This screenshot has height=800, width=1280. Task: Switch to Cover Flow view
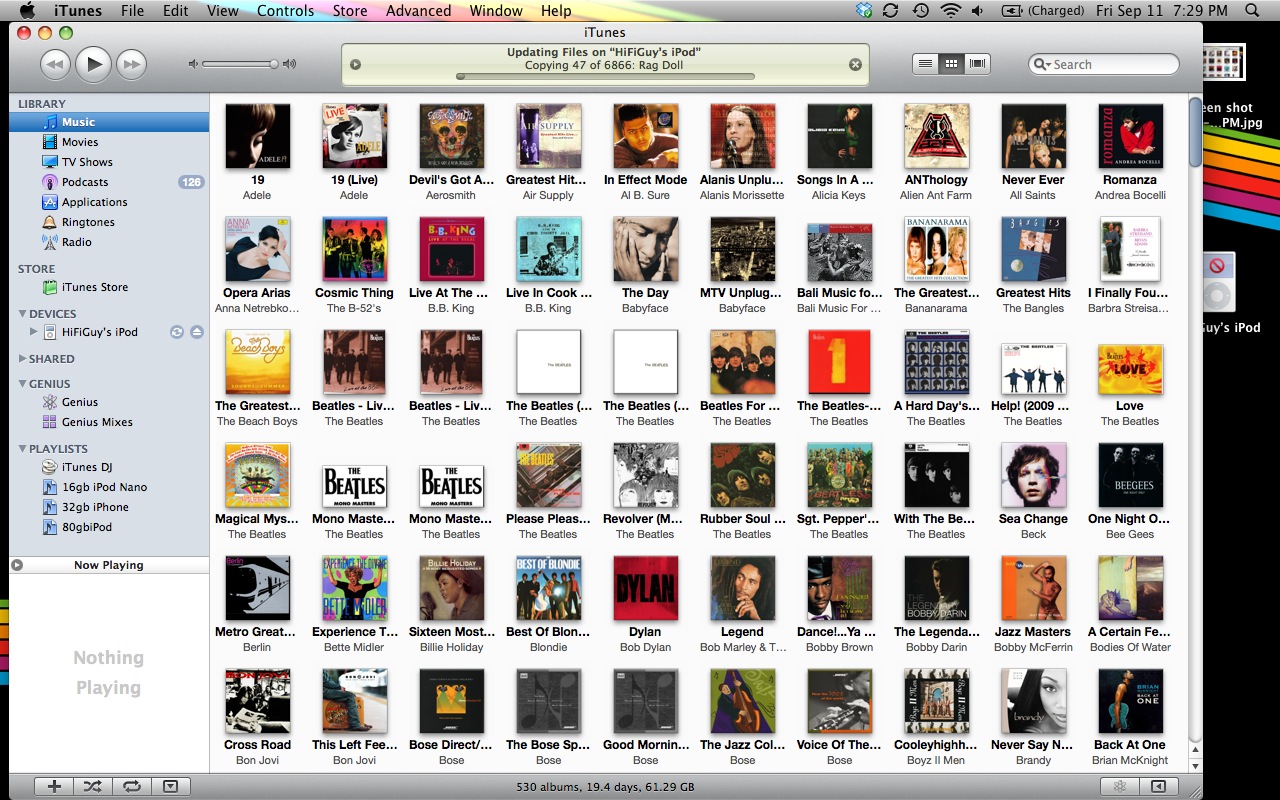[978, 64]
